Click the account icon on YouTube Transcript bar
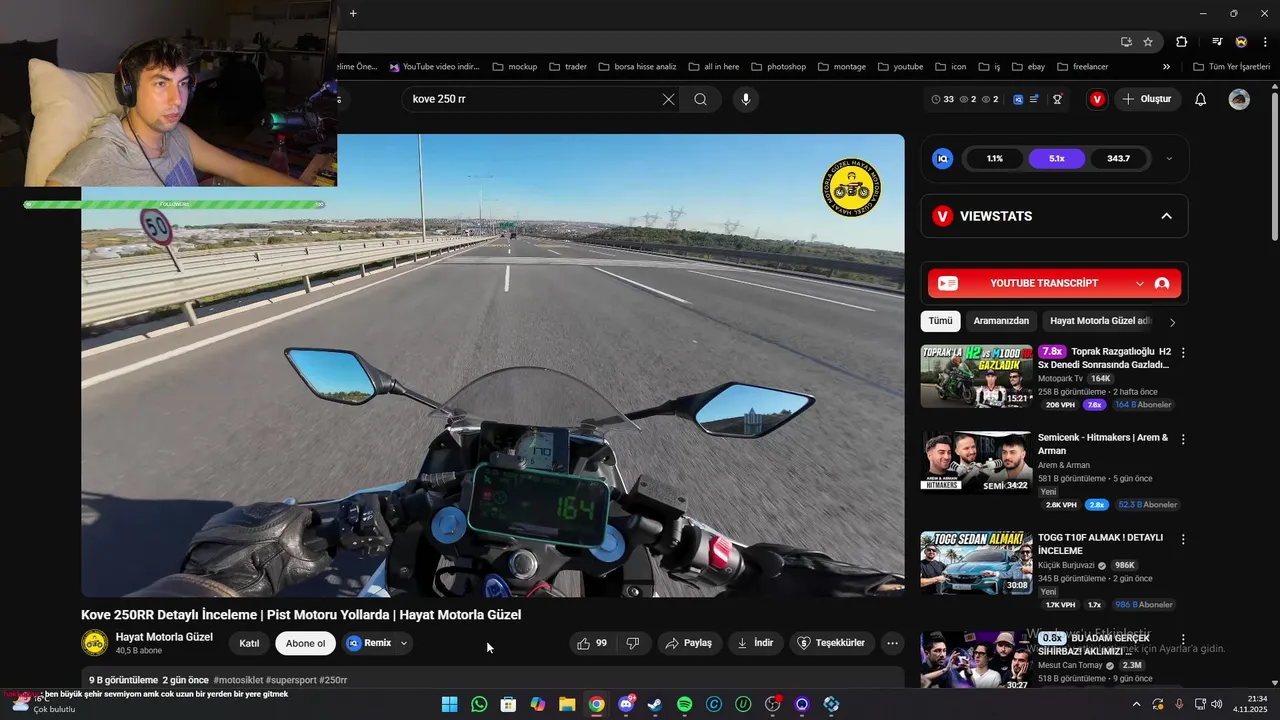 click(x=1162, y=284)
